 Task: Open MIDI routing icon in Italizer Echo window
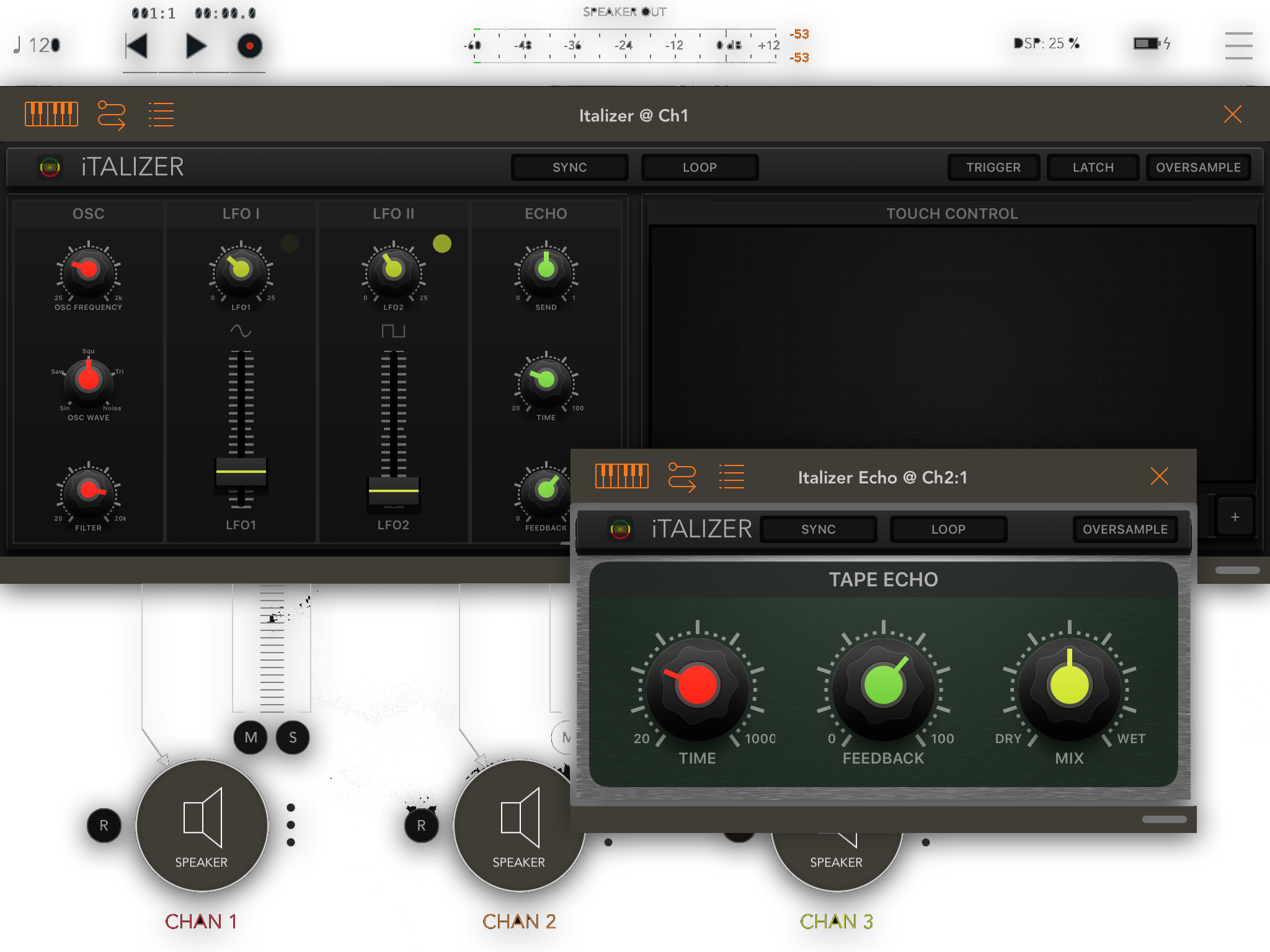[x=682, y=477]
